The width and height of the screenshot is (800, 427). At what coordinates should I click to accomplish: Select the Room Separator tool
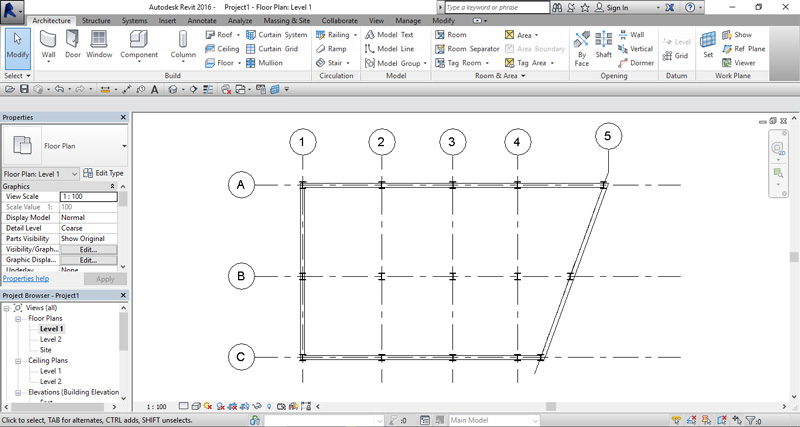pos(467,49)
